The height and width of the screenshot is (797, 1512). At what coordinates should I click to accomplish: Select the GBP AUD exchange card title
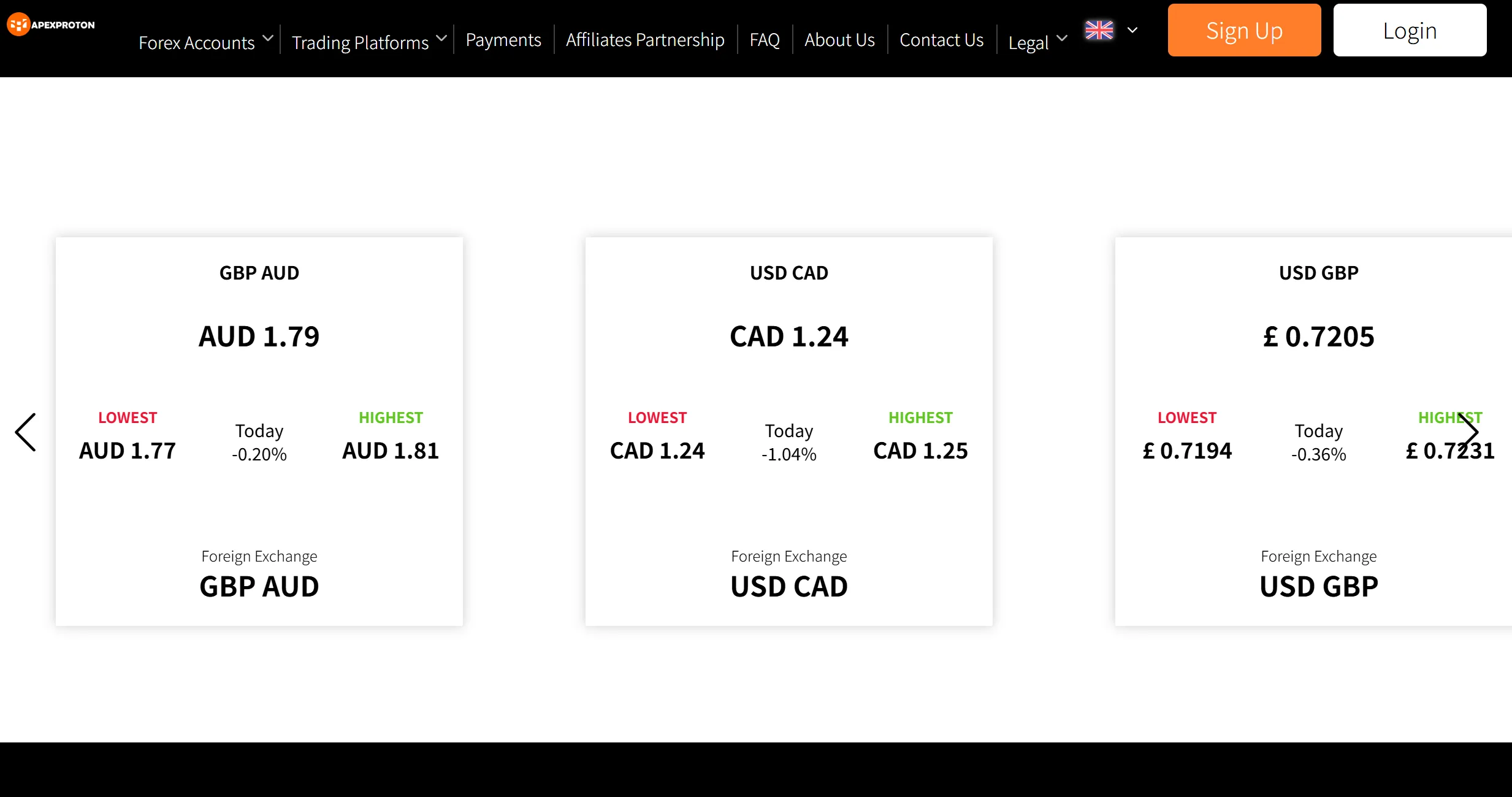(x=259, y=273)
